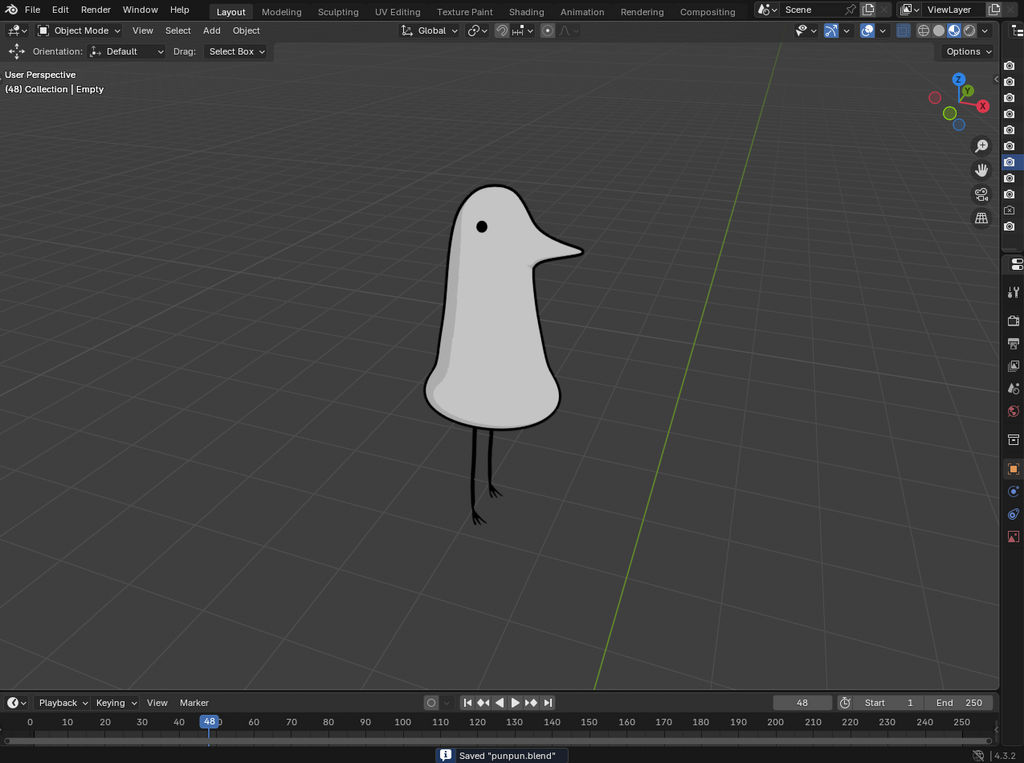Click the move cursor tool icon
1024x763 pixels.
coord(16,51)
